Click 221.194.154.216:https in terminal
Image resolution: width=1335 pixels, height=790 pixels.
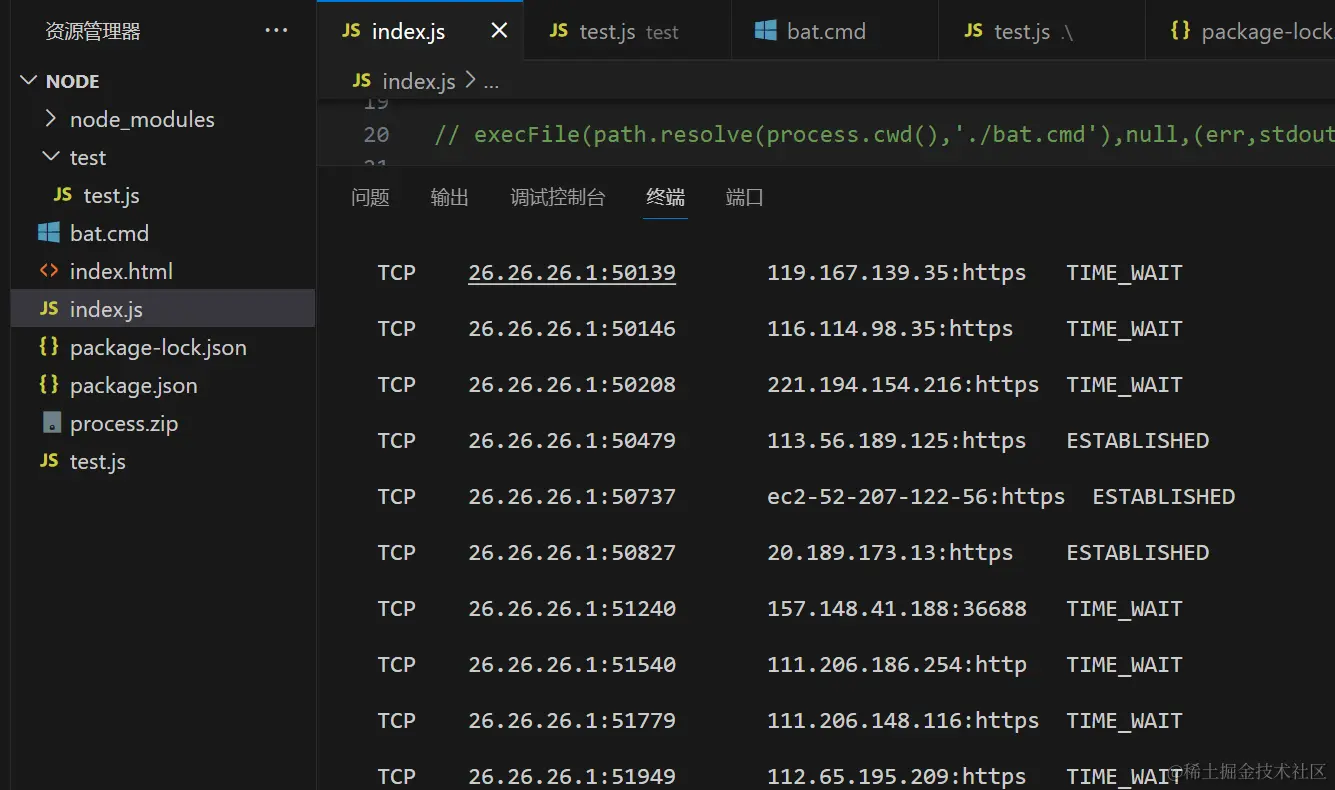click(x=903, y=384)
